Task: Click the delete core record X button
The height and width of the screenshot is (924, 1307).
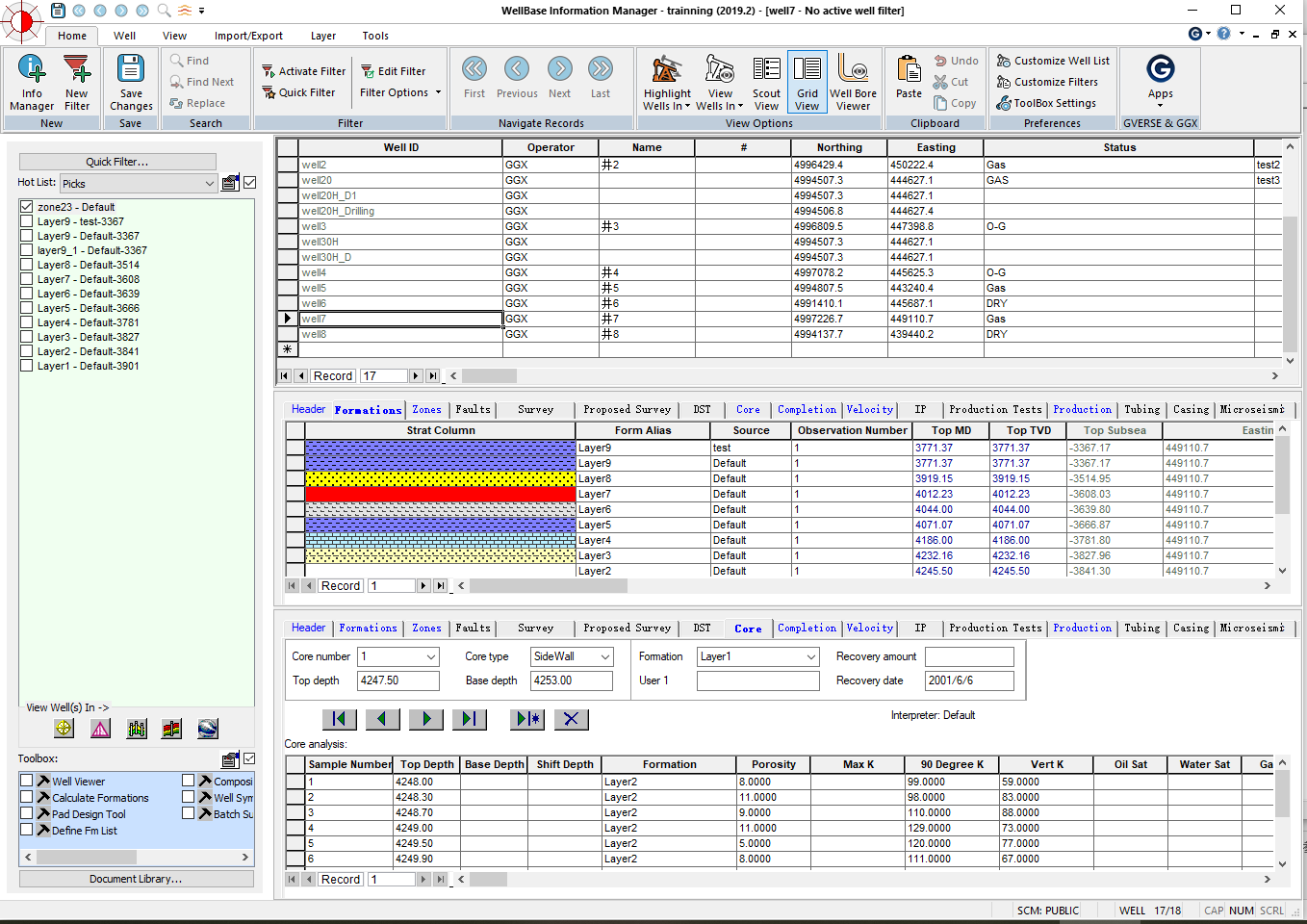Action: [571, 719]
